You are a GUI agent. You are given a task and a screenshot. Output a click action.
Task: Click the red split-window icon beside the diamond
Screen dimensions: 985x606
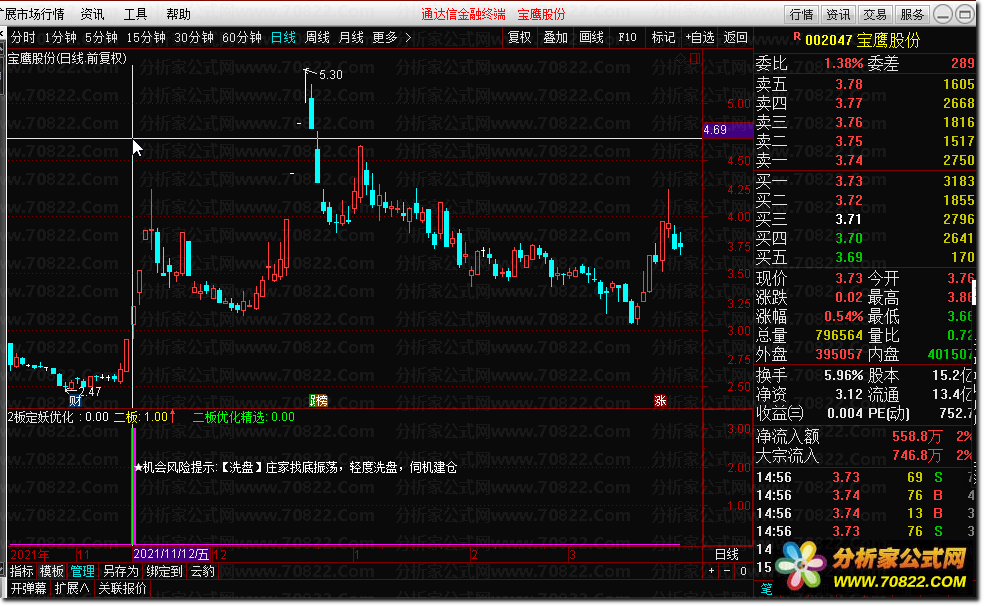[695, 58]
